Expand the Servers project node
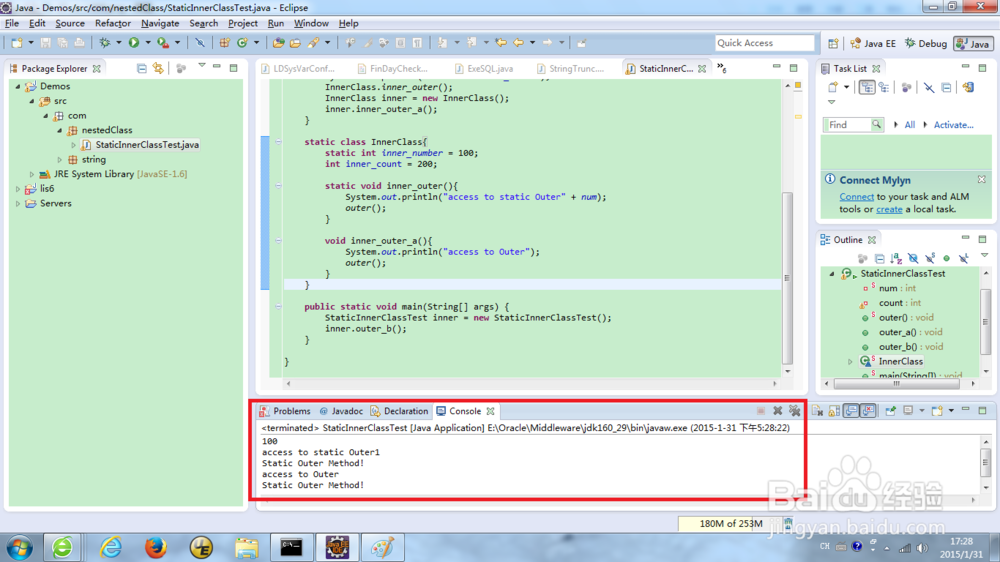The image size is (1000, 562). click(x=18, y=203)
